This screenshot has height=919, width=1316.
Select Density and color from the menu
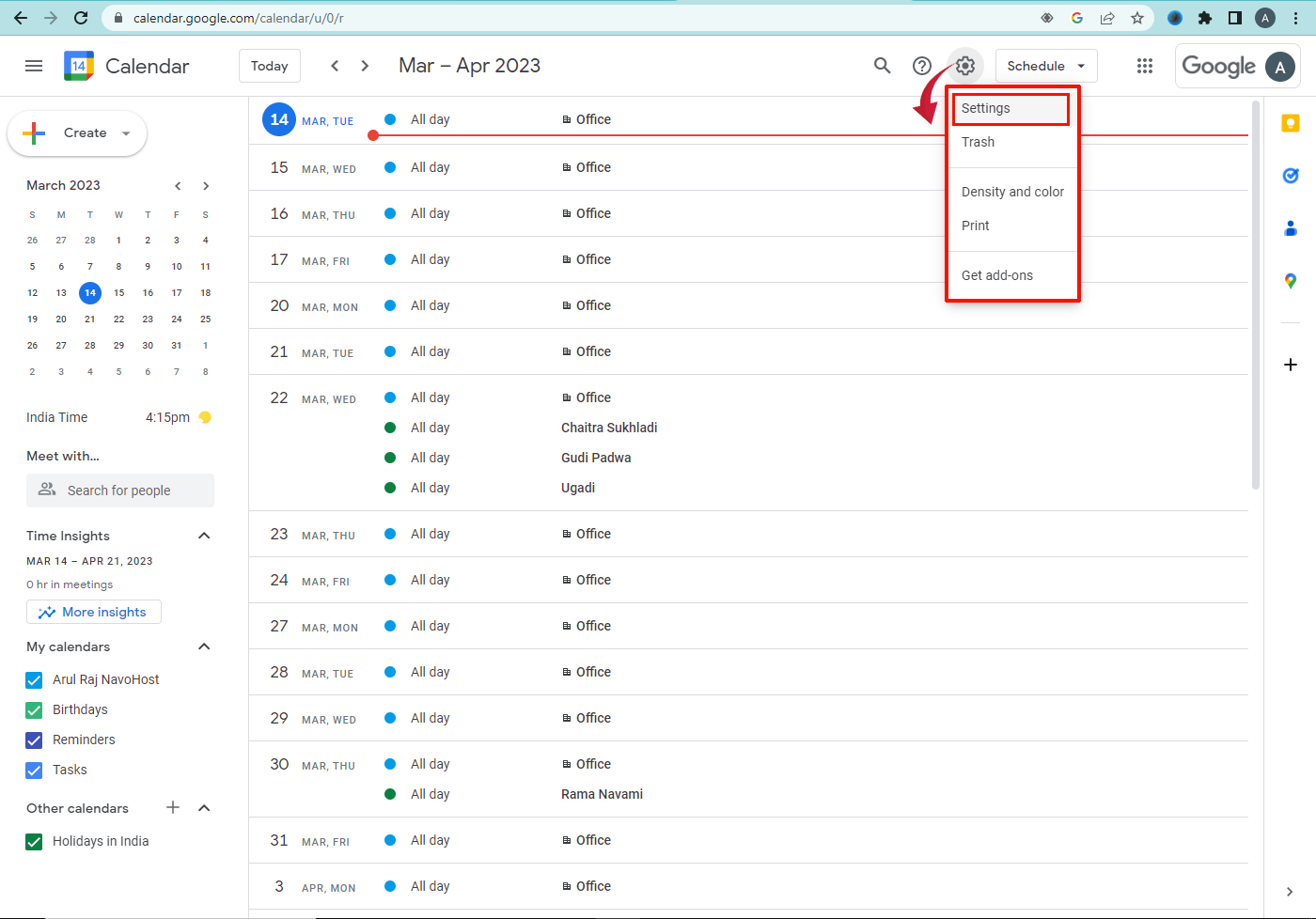1012,192
